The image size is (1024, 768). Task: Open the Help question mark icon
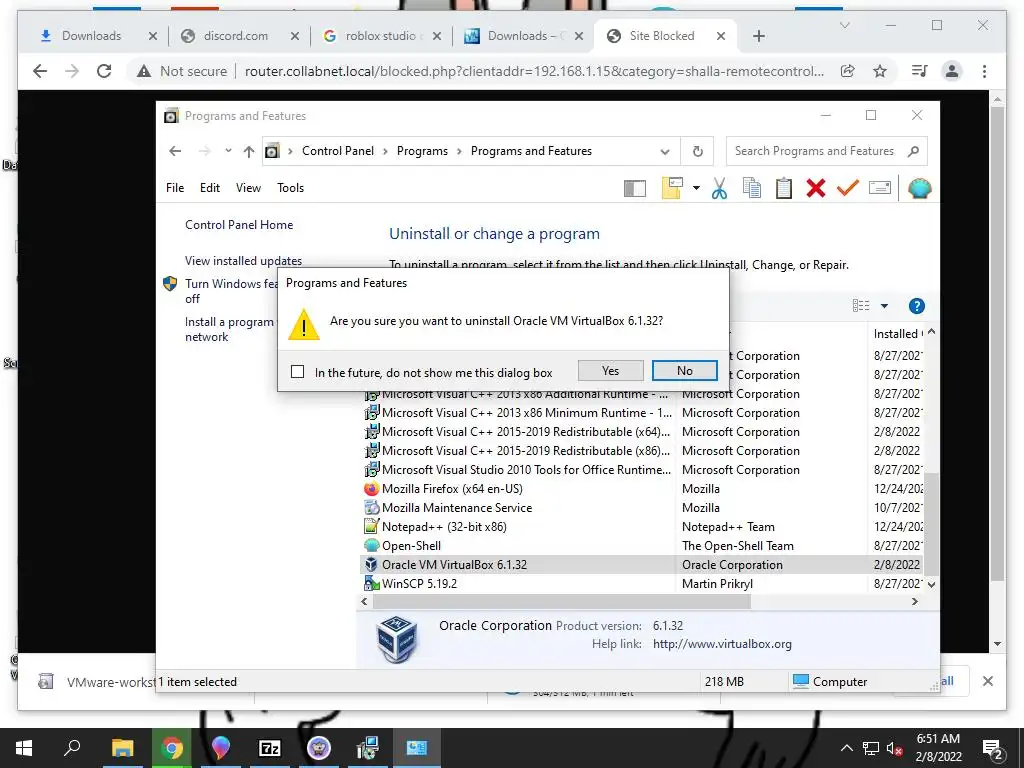click(916, 306)
